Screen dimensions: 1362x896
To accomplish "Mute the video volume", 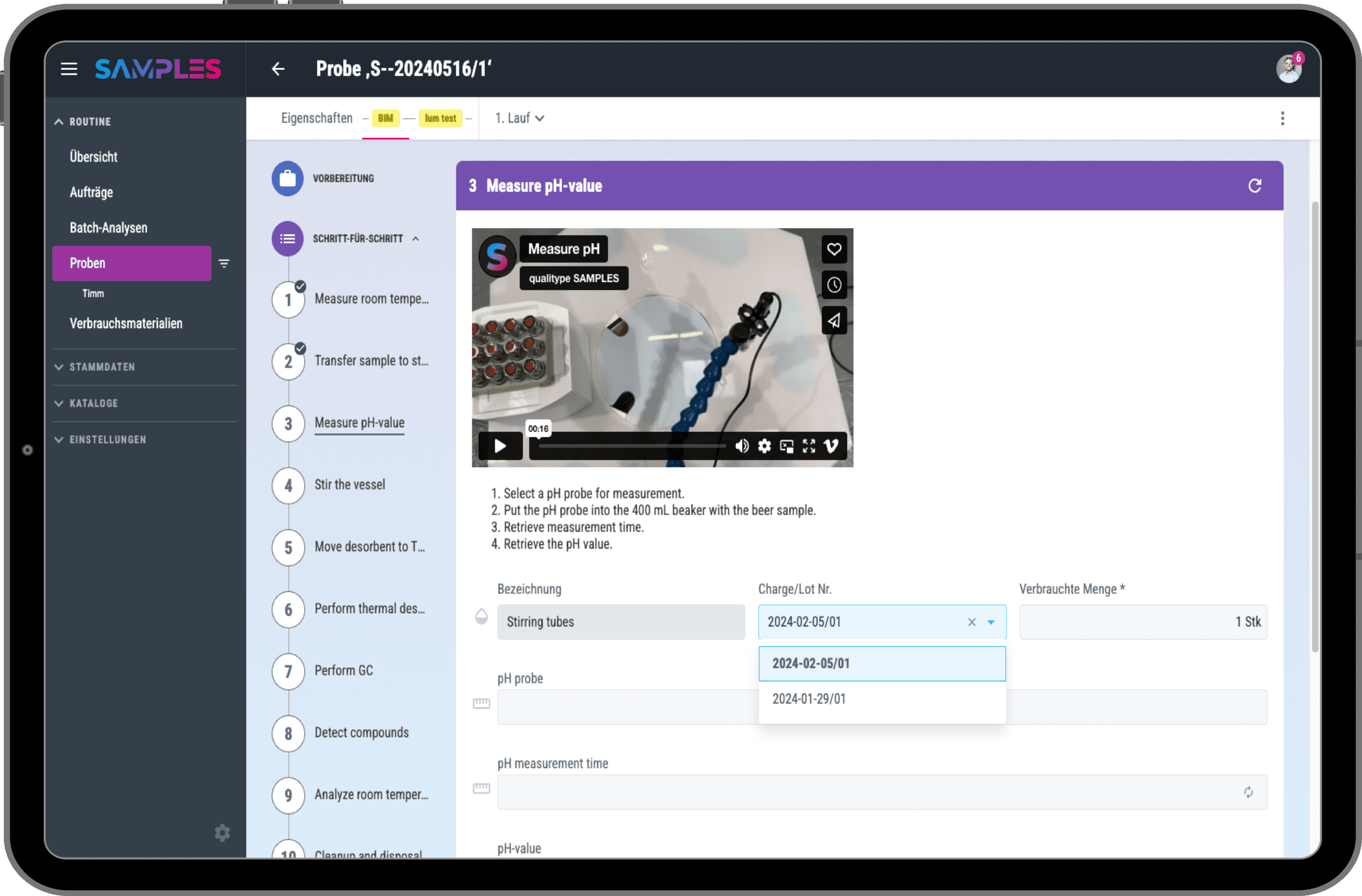I will click(742, 446).
